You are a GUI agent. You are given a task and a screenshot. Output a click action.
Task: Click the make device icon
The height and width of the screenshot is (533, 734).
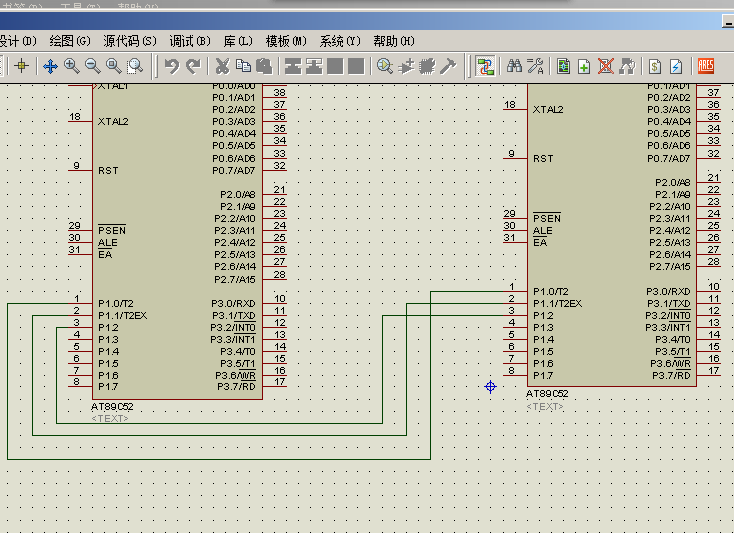406,66
